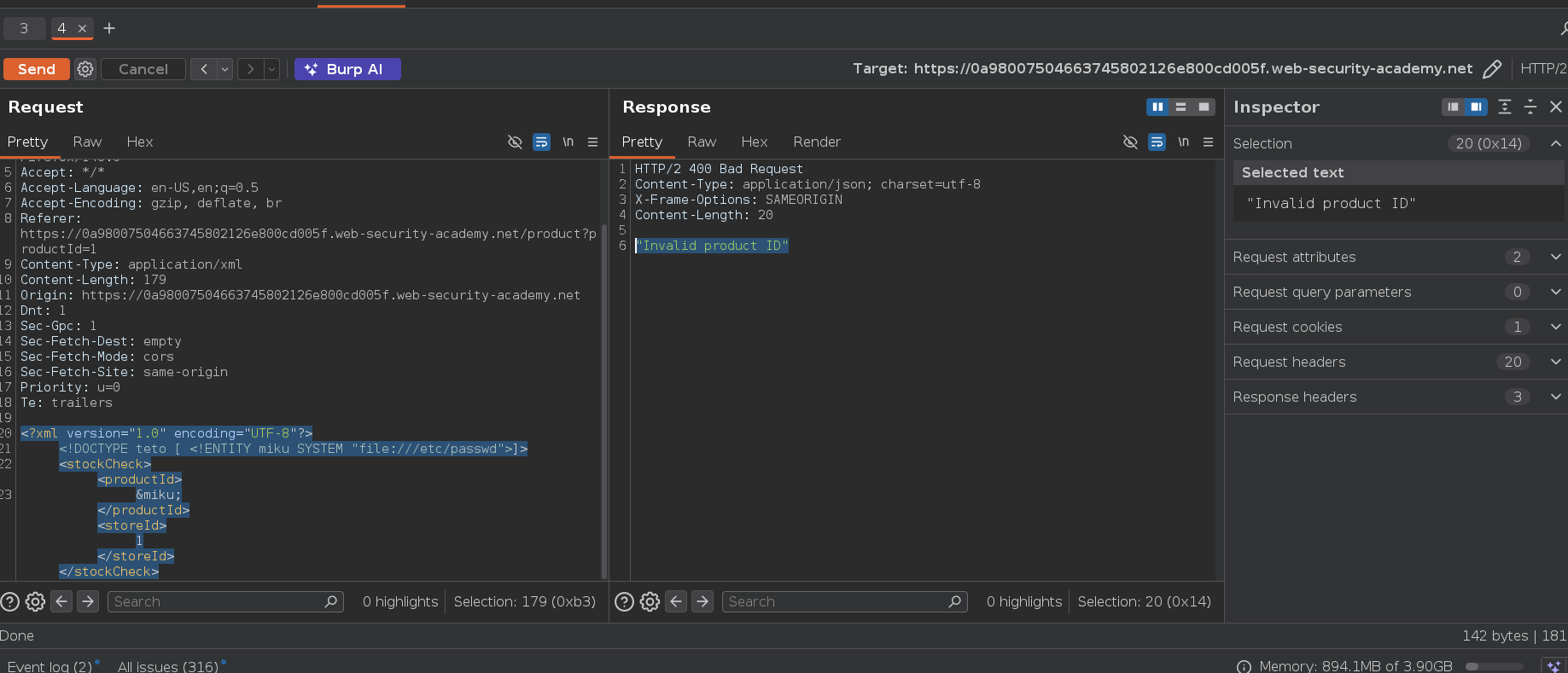
Task: Click the HTTP/2 400 Bad Request status line
Action: [719, 169]
